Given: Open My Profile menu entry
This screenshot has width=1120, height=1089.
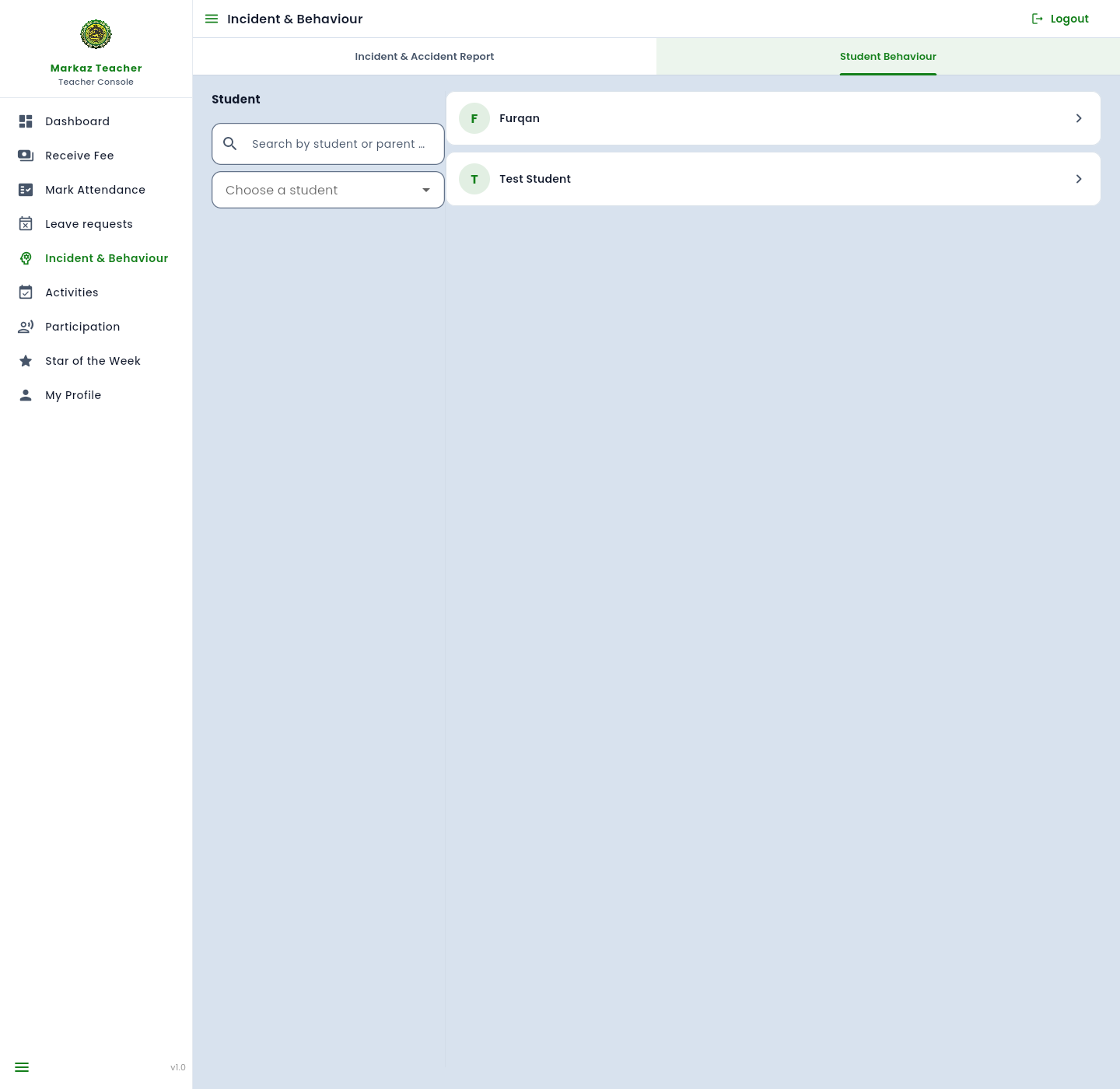Looking at the screenshot, I should click(x=73, y=395).
